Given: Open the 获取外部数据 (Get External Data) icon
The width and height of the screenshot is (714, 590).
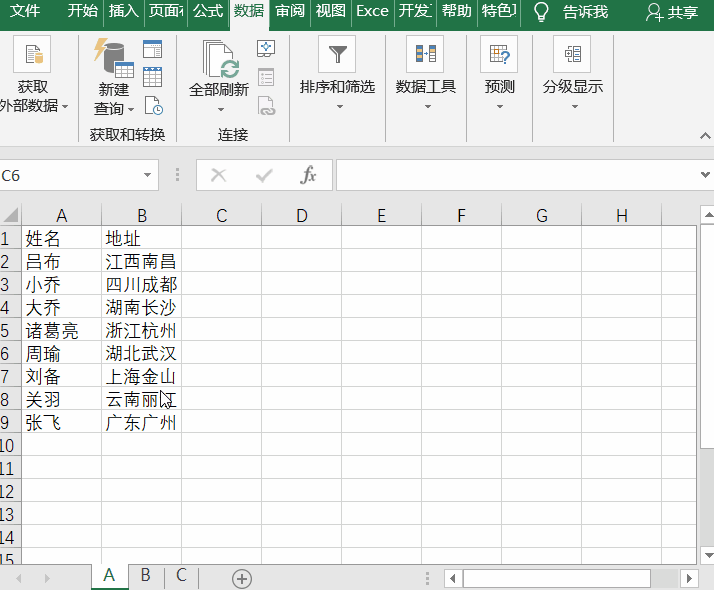Looking at the screenshot, I should click(x=32, y=54).
